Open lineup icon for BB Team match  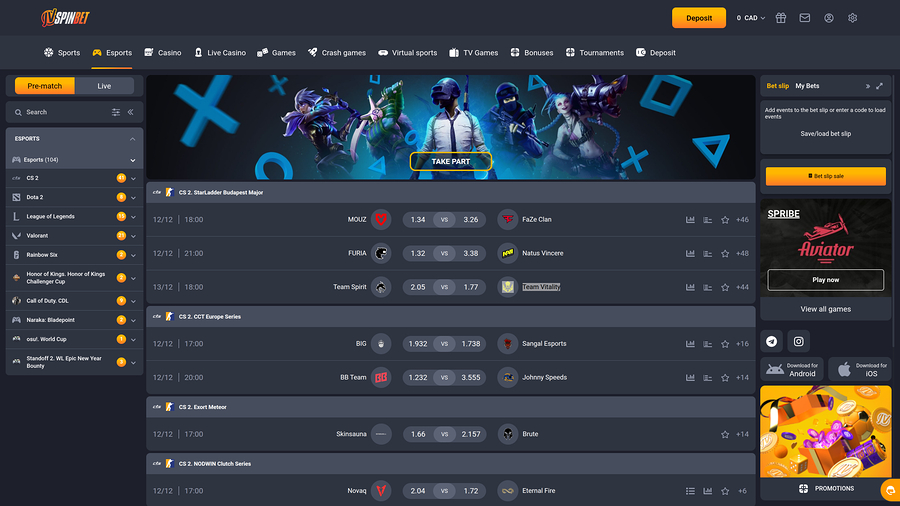(708, 378)
